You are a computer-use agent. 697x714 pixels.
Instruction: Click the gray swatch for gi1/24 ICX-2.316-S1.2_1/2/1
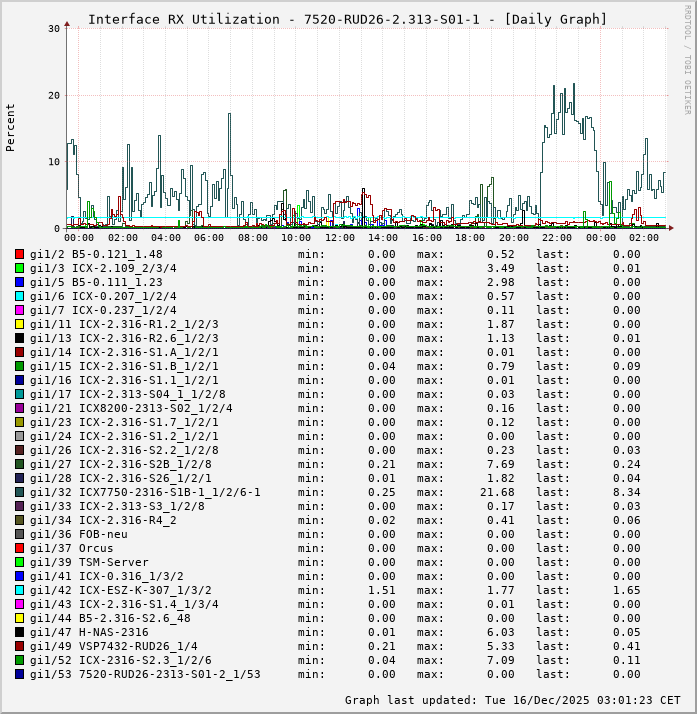coord(19,436)
